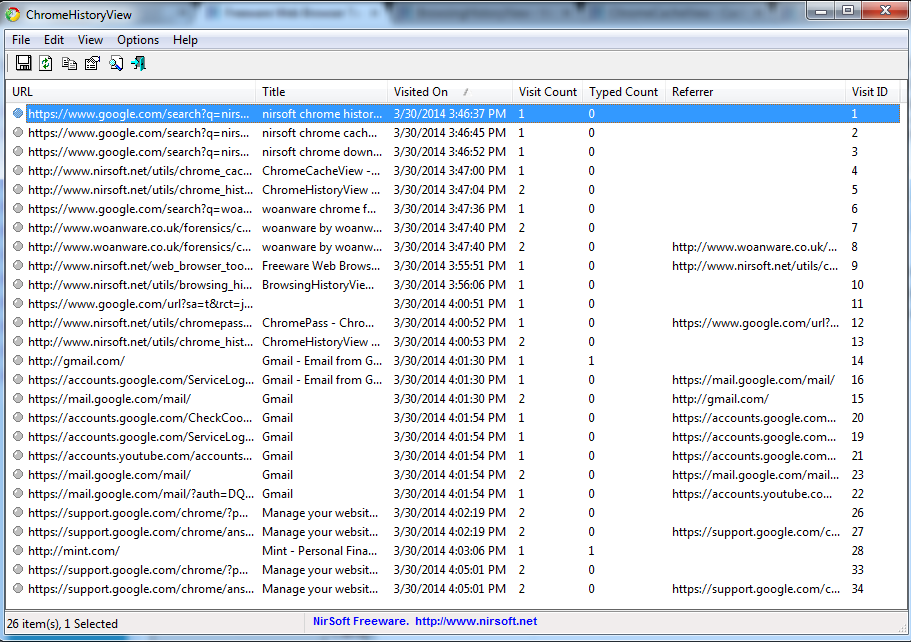Copy the selected record
Viewport: 911px width, 642px height.
68,63
